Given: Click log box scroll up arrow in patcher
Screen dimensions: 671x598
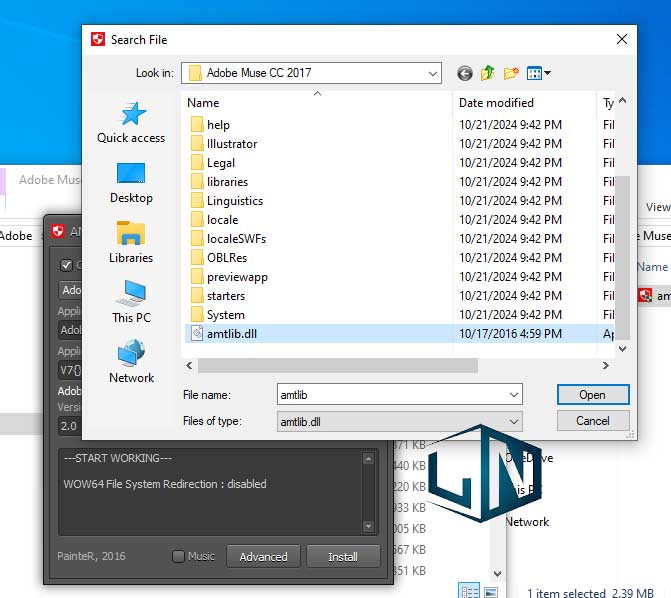Looking at the screenshot, I should coord(368,459).
